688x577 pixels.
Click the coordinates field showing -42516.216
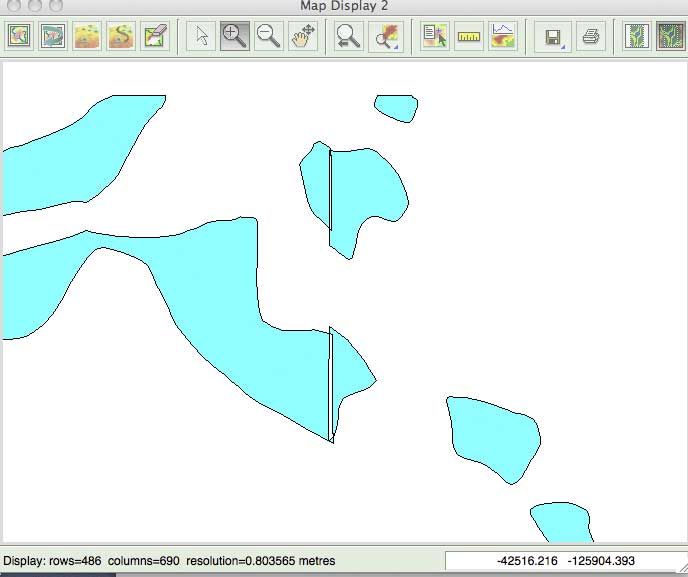[566, 561]
